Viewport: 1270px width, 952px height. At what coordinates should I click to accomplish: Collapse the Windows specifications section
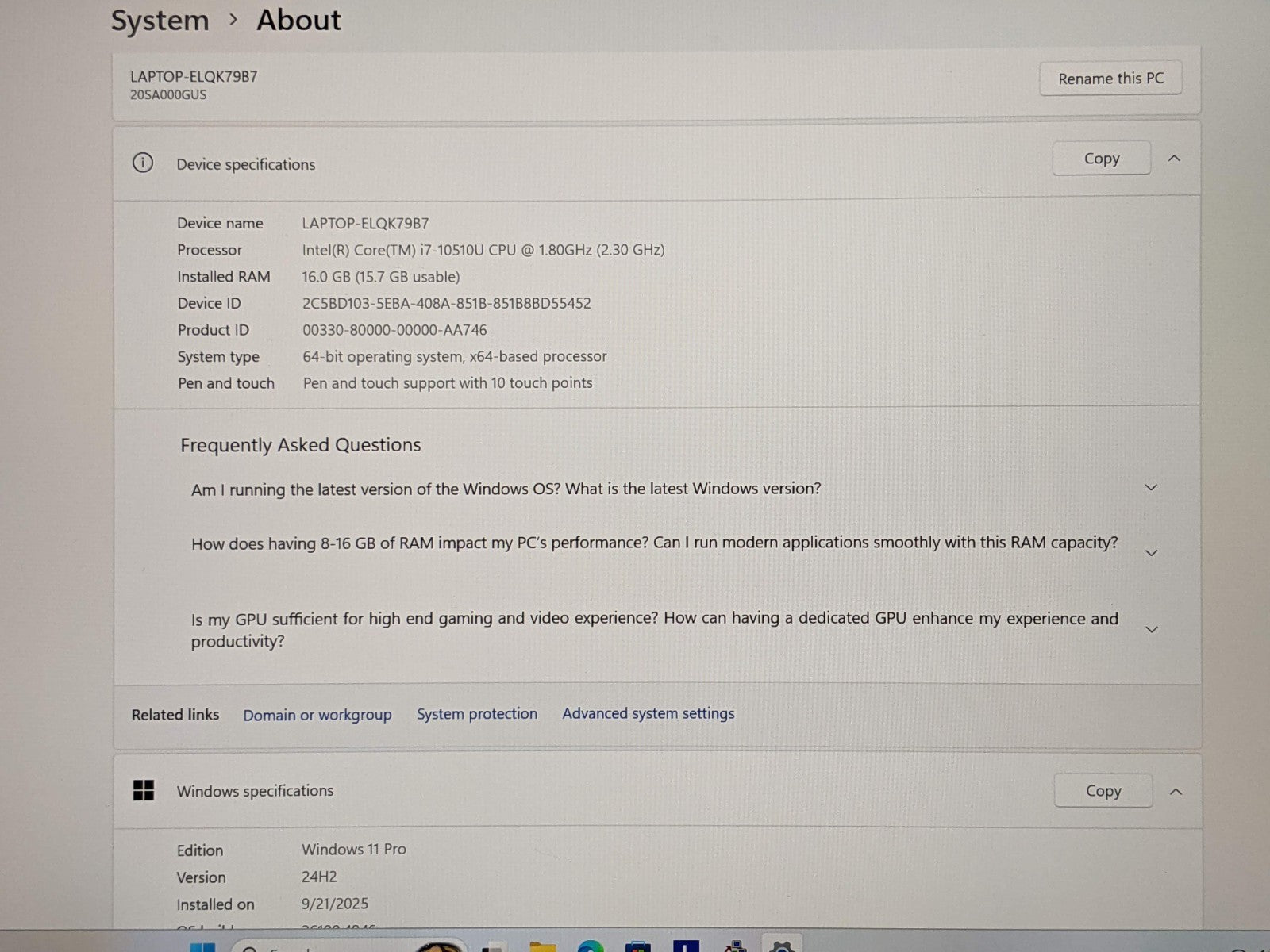pos(1176,792)
